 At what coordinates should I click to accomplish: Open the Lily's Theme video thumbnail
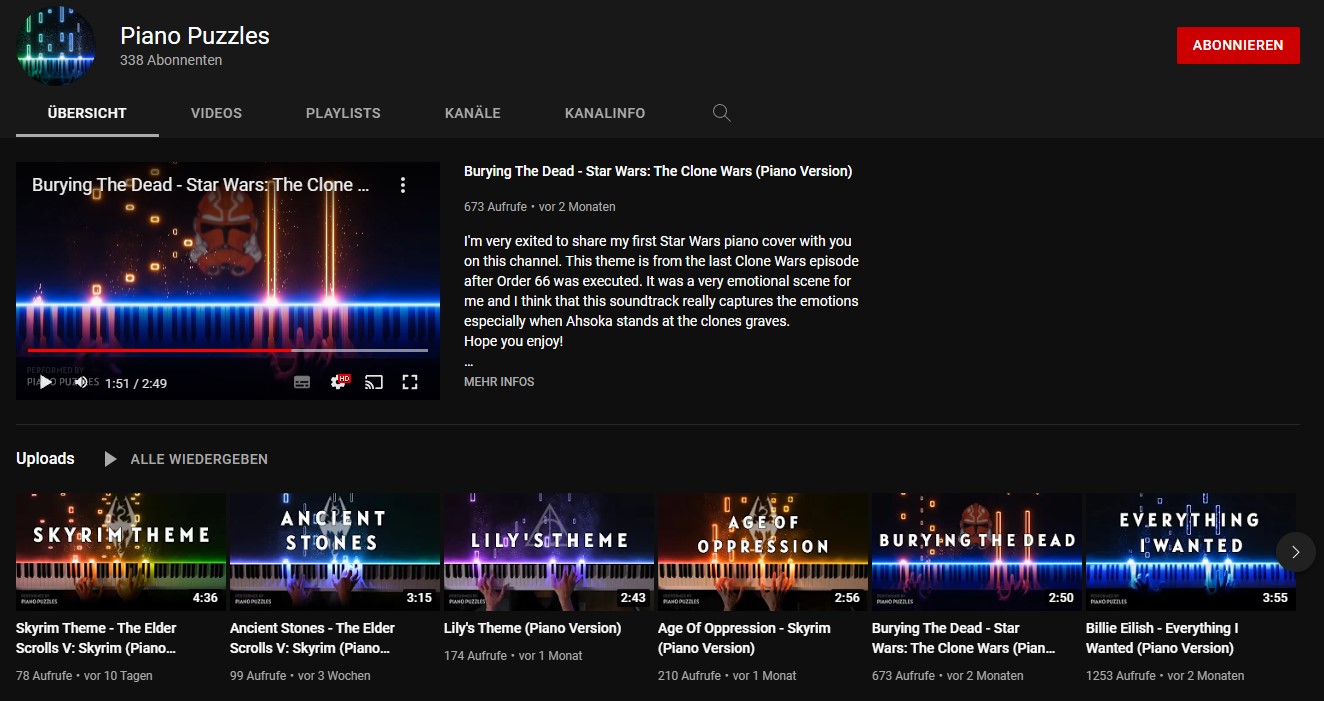coord(549,552)
